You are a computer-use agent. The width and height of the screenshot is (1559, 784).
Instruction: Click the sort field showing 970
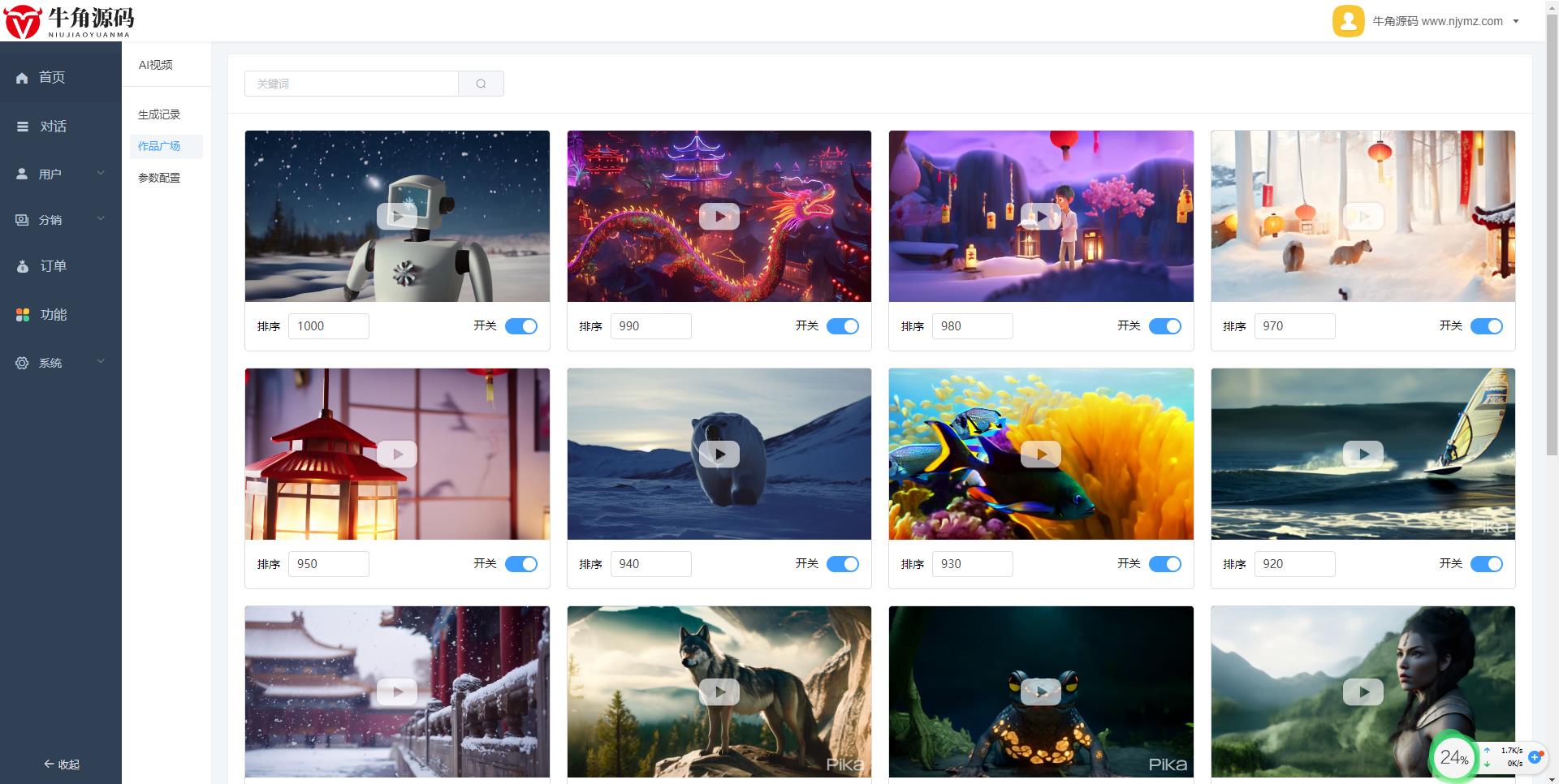click(1294, 326)
